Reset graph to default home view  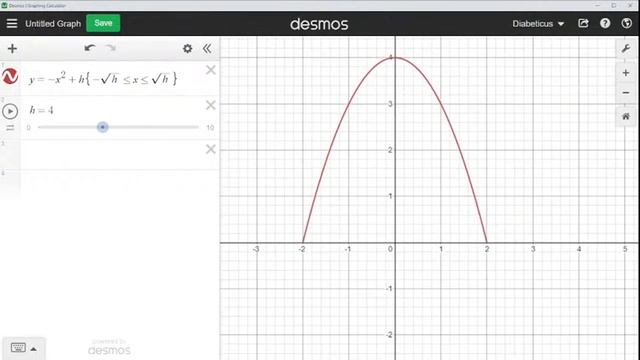[x=625, y=117]
